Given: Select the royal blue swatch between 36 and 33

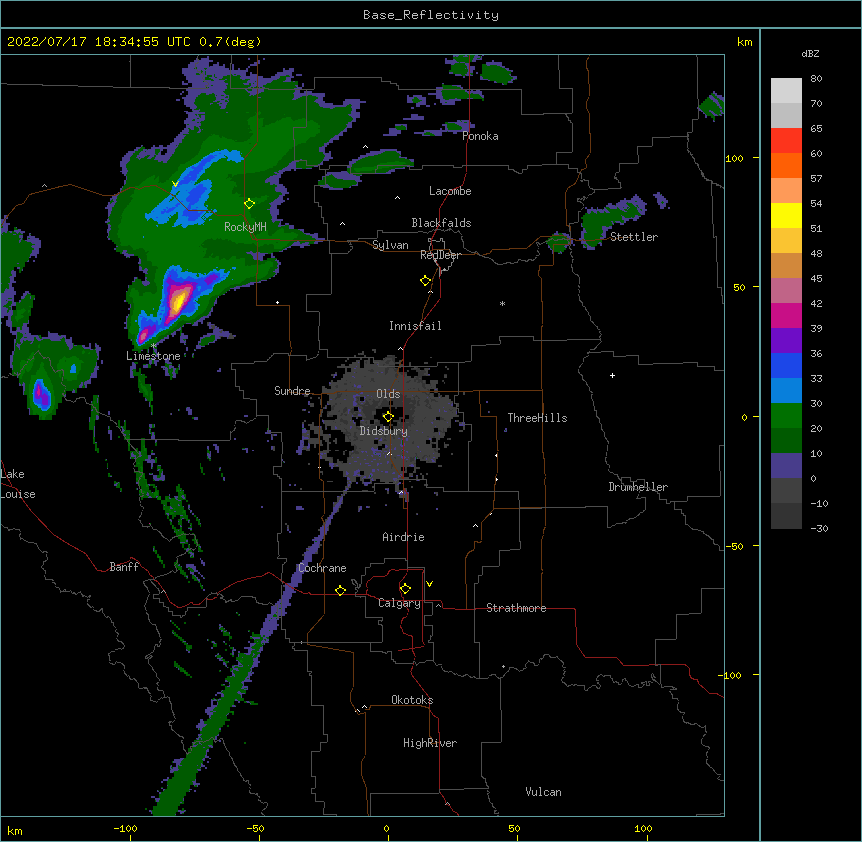Looking at the screenshot, I should pos(786,365).
